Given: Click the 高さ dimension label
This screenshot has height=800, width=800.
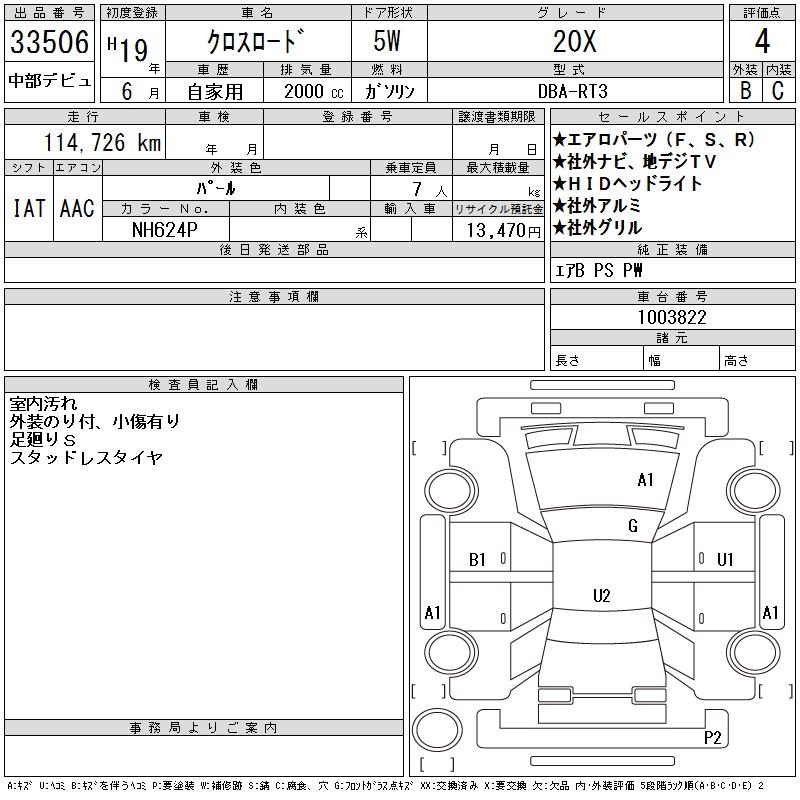Looking at the screenshot, I should (x=736, y=361).
